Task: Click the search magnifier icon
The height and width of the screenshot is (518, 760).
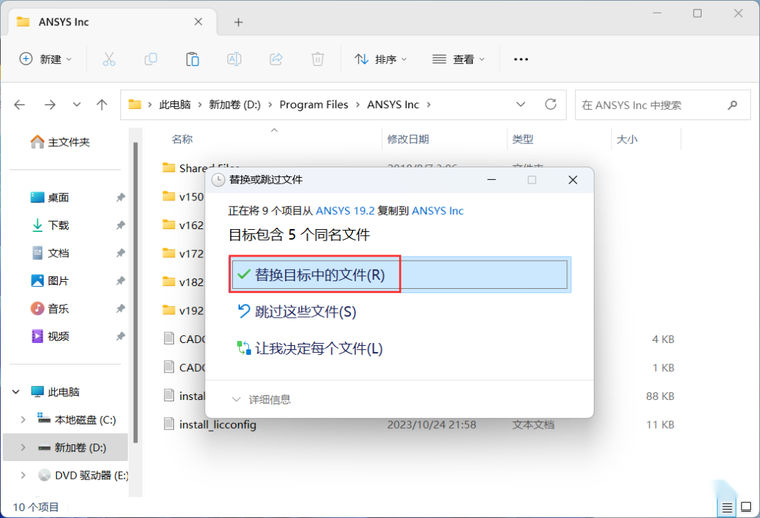Action: pos(732,105)
